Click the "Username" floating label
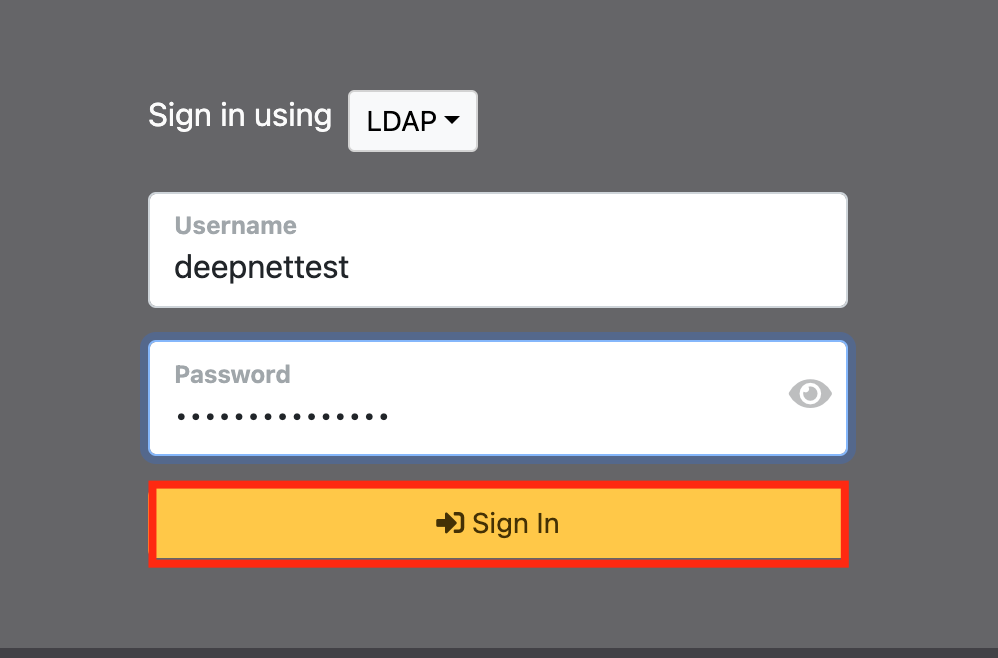This screenshot has height=658, width=998. coord(235,225)
